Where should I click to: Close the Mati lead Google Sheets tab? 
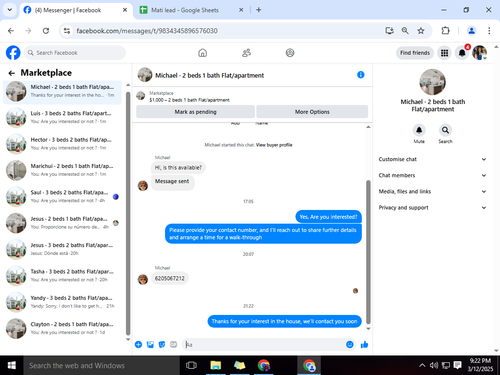[x=241, y=10]
